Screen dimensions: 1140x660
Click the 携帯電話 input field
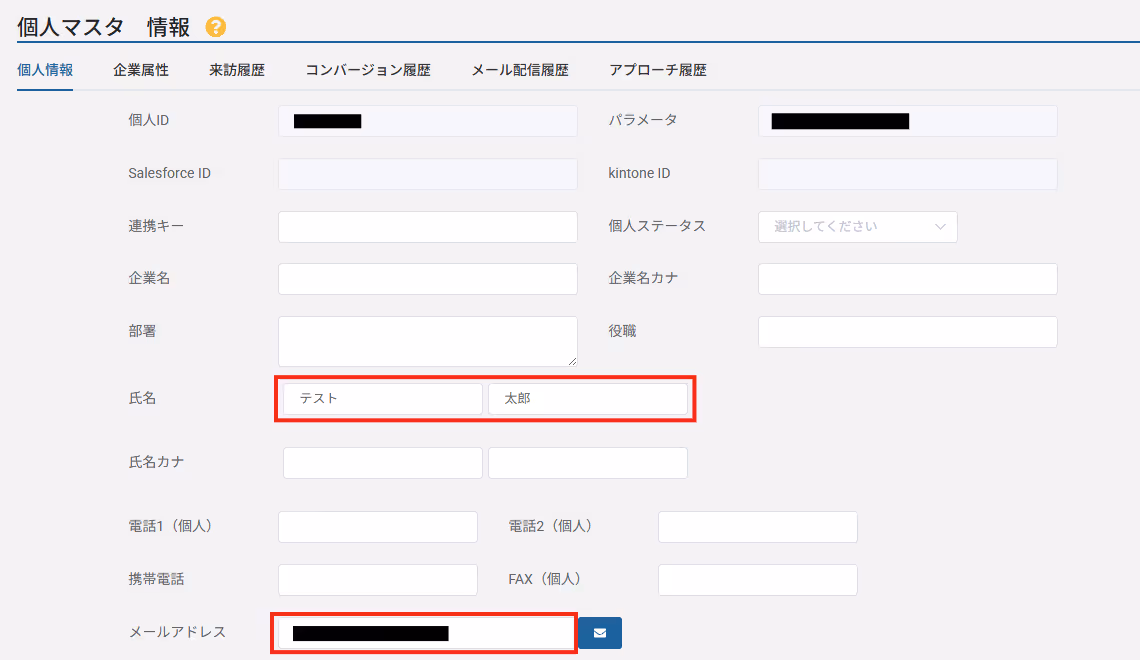pos(377,580)
